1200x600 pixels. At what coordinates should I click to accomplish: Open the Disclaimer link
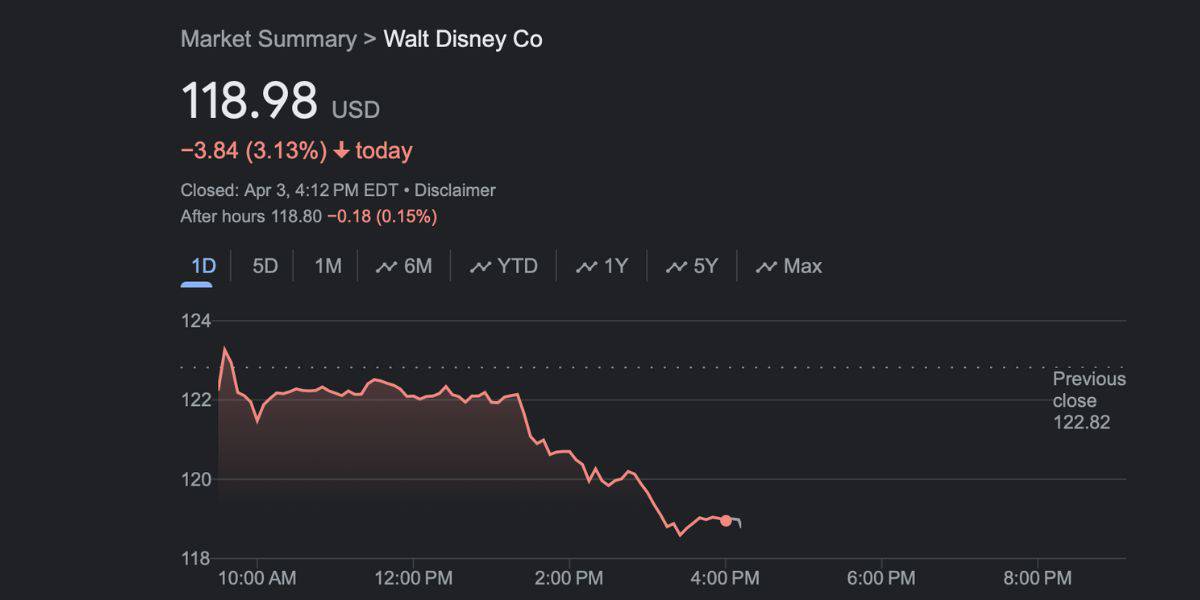(x=455, y=190)
